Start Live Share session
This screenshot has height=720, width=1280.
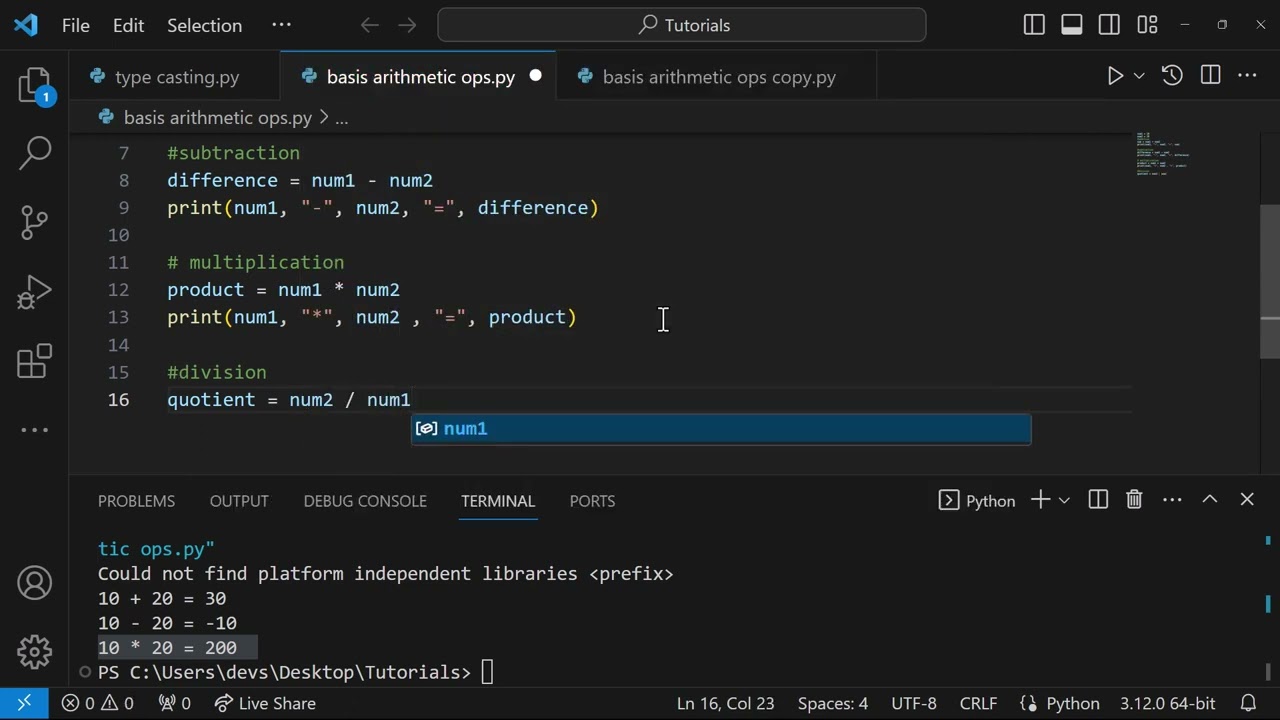click(265, 703)
